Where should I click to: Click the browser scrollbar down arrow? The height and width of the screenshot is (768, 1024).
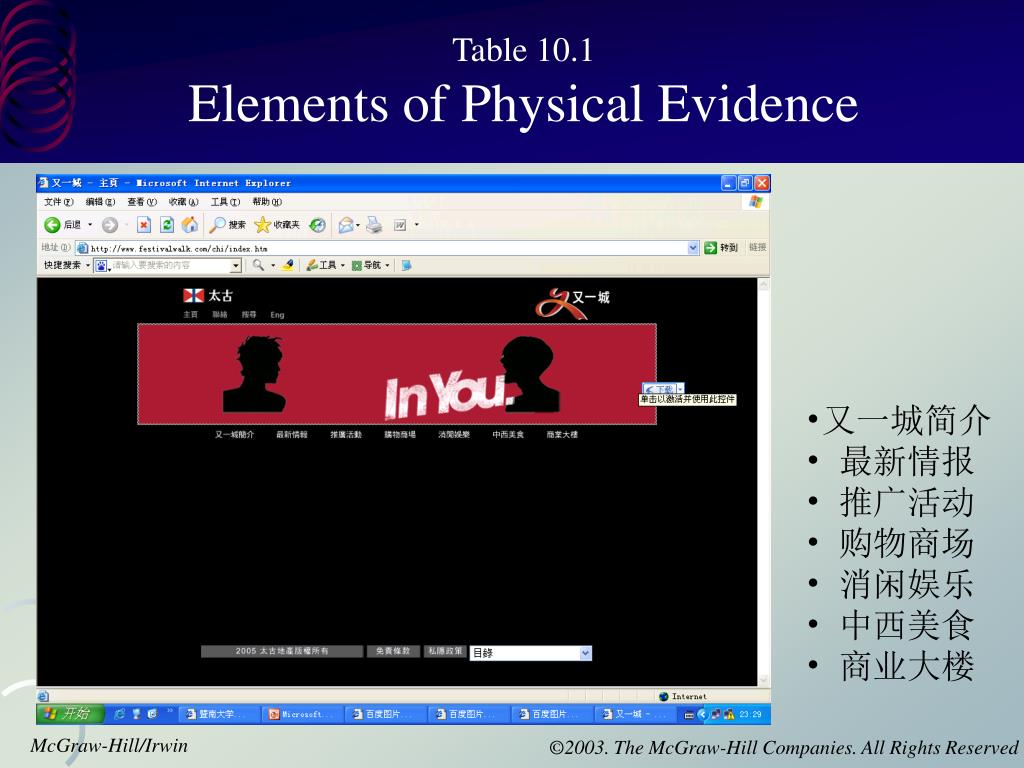pyautogui.click(x=764, y=680)
